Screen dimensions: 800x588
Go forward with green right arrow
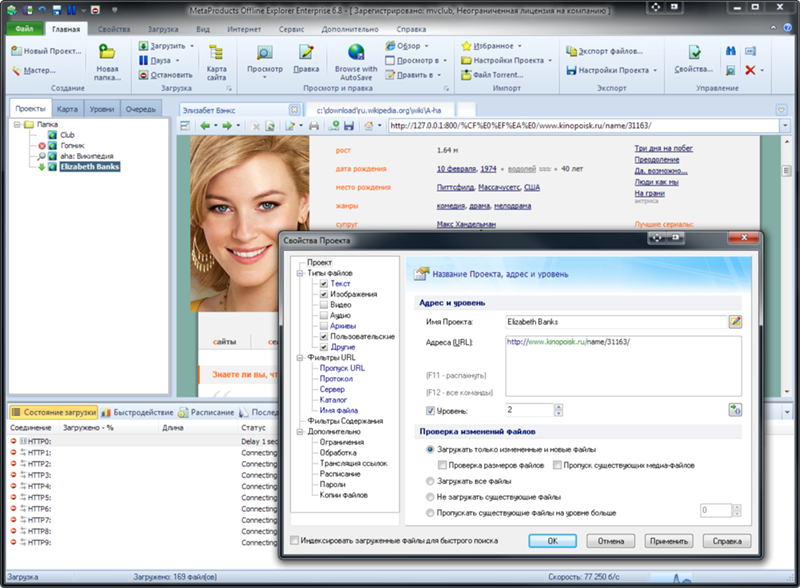tap(227, 126)
